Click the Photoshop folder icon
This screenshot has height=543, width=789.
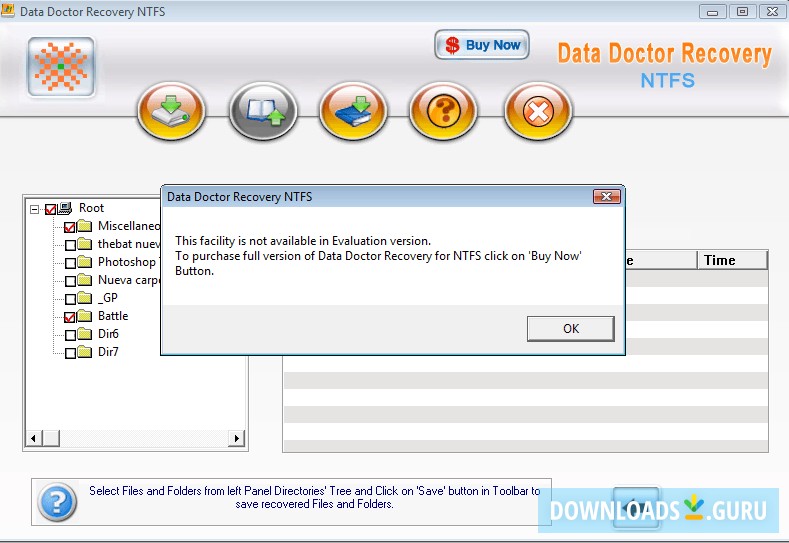point(85,262)
